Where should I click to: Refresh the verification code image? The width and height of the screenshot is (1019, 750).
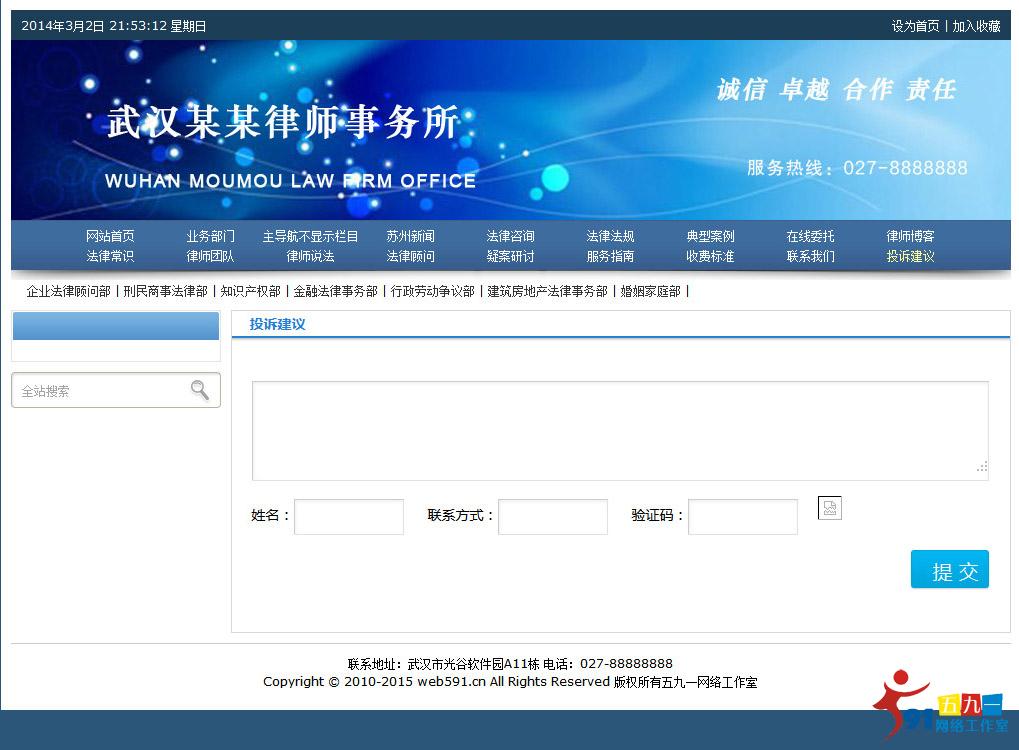(x=829, y=508)
